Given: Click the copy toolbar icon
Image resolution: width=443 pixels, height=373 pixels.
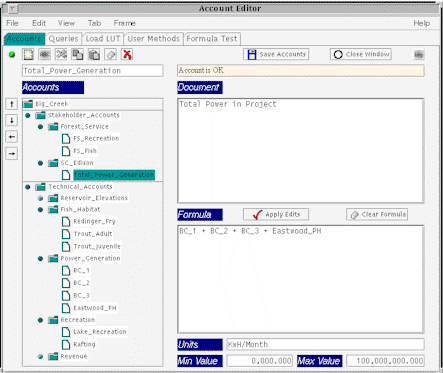Looking at the screenshot, I should pyautogui.click(x=78, y=54).
